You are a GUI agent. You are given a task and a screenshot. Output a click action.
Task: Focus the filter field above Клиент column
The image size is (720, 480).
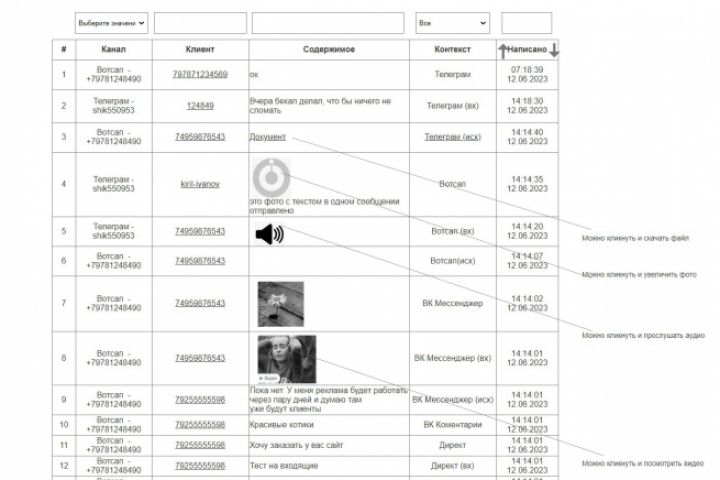pyautogui.click(x=200, y=23)
